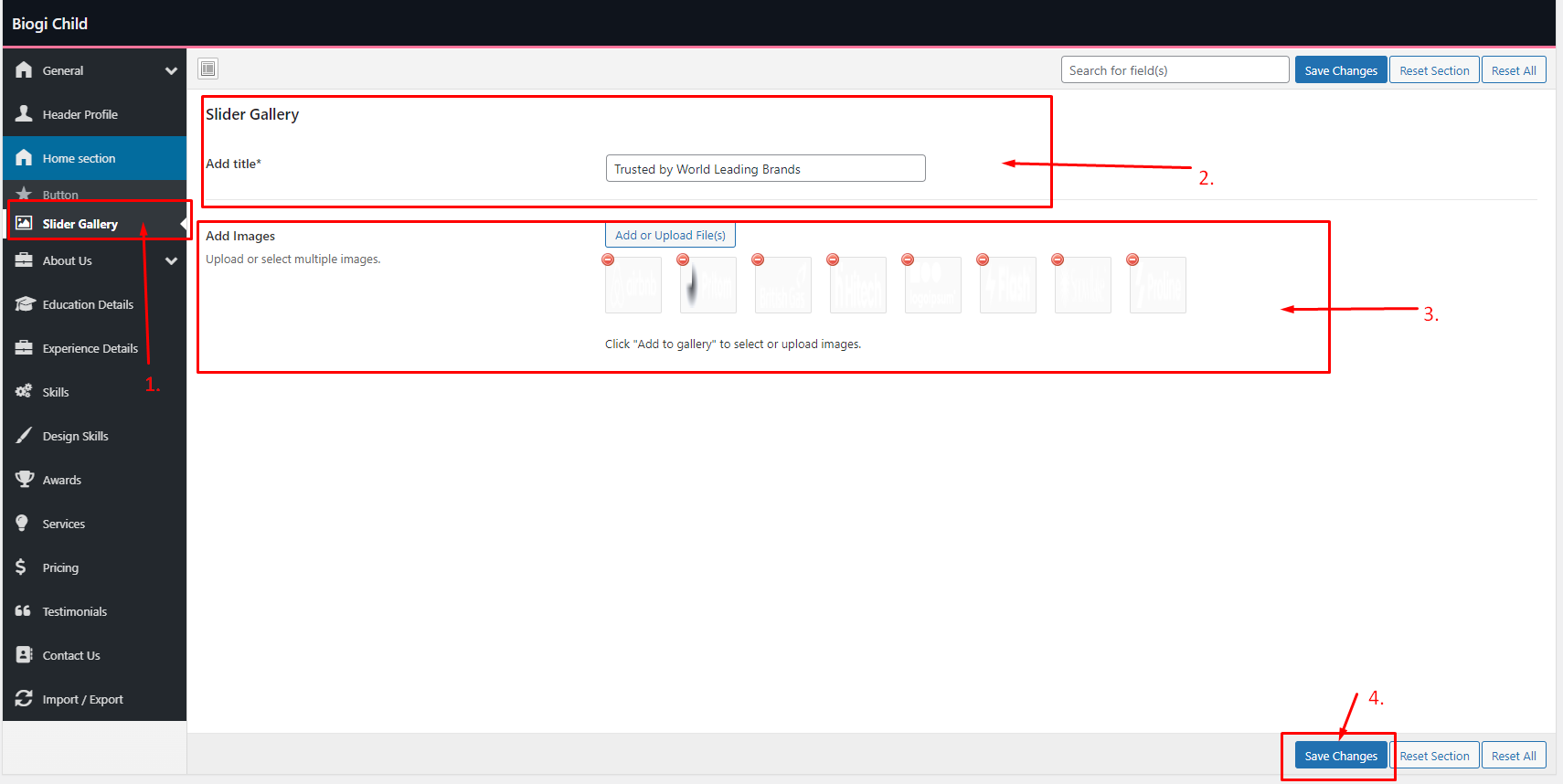Viewport: 1563px width, 784px height.
Task: Open the Button submenu item
Action: (x=95, y=194)
